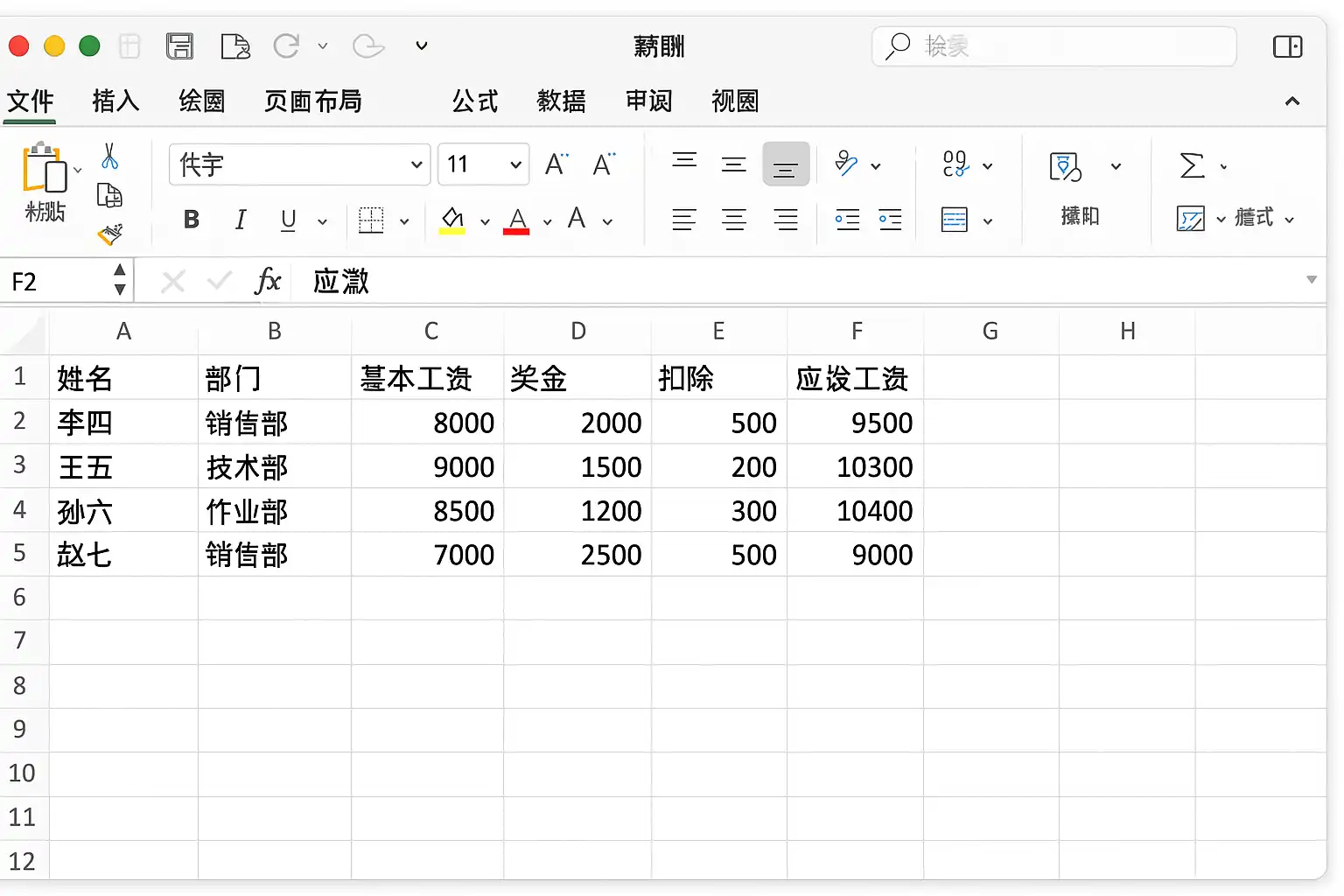The image size is (1344, 896).
Task: Decrease the font size
Action: (604, 164)
